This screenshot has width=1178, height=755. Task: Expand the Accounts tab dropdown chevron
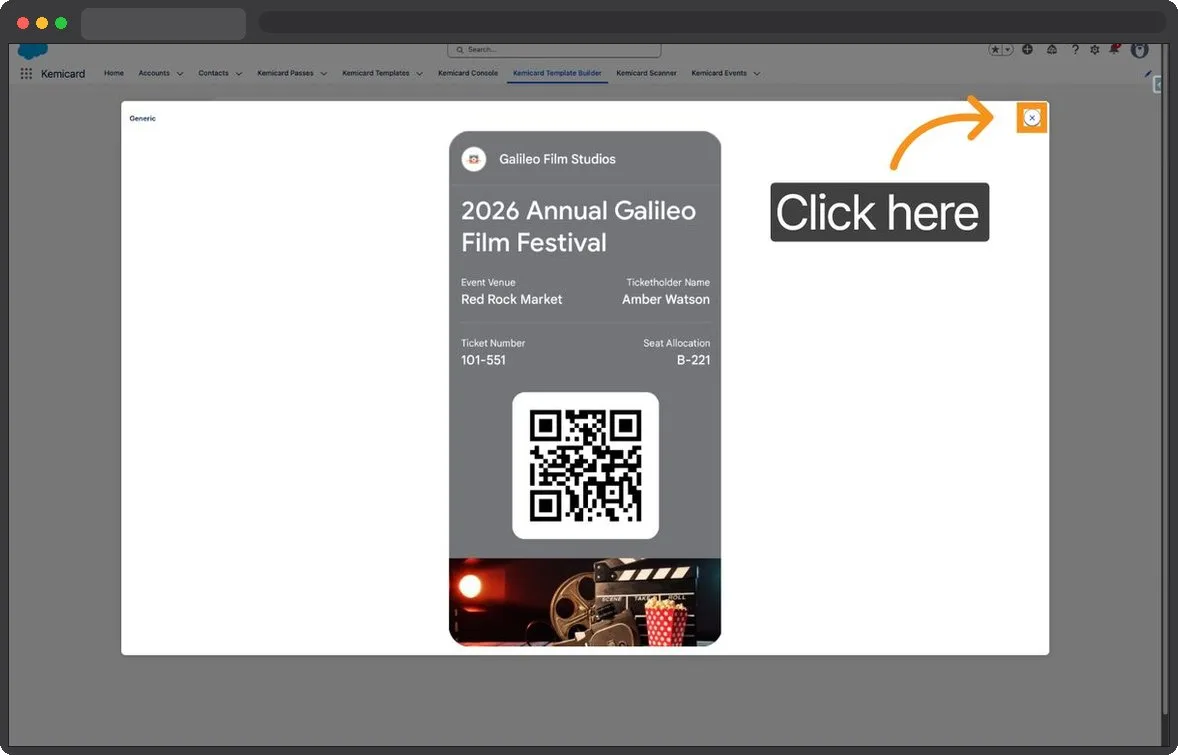pos(180,74)
